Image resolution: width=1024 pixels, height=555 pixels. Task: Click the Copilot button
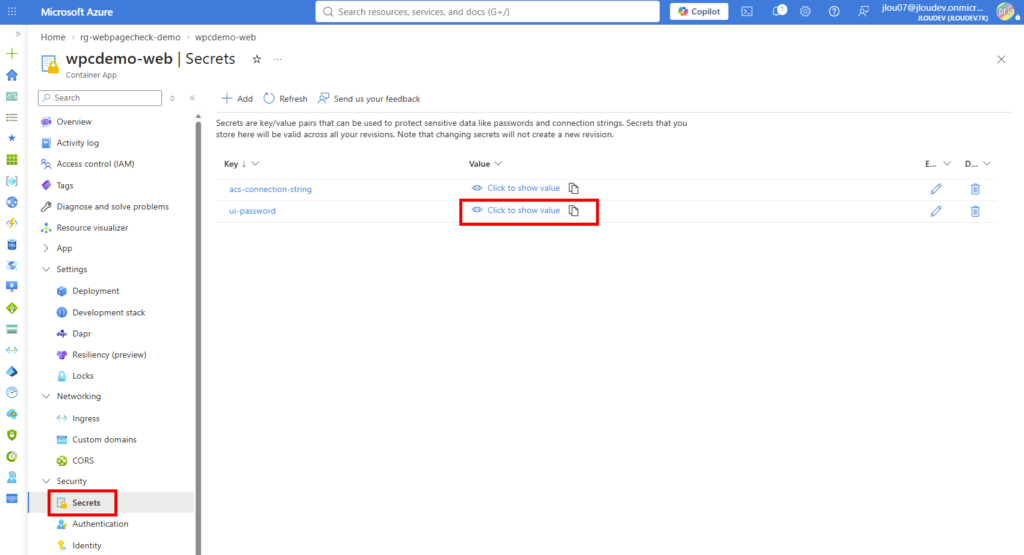(699, 11)
